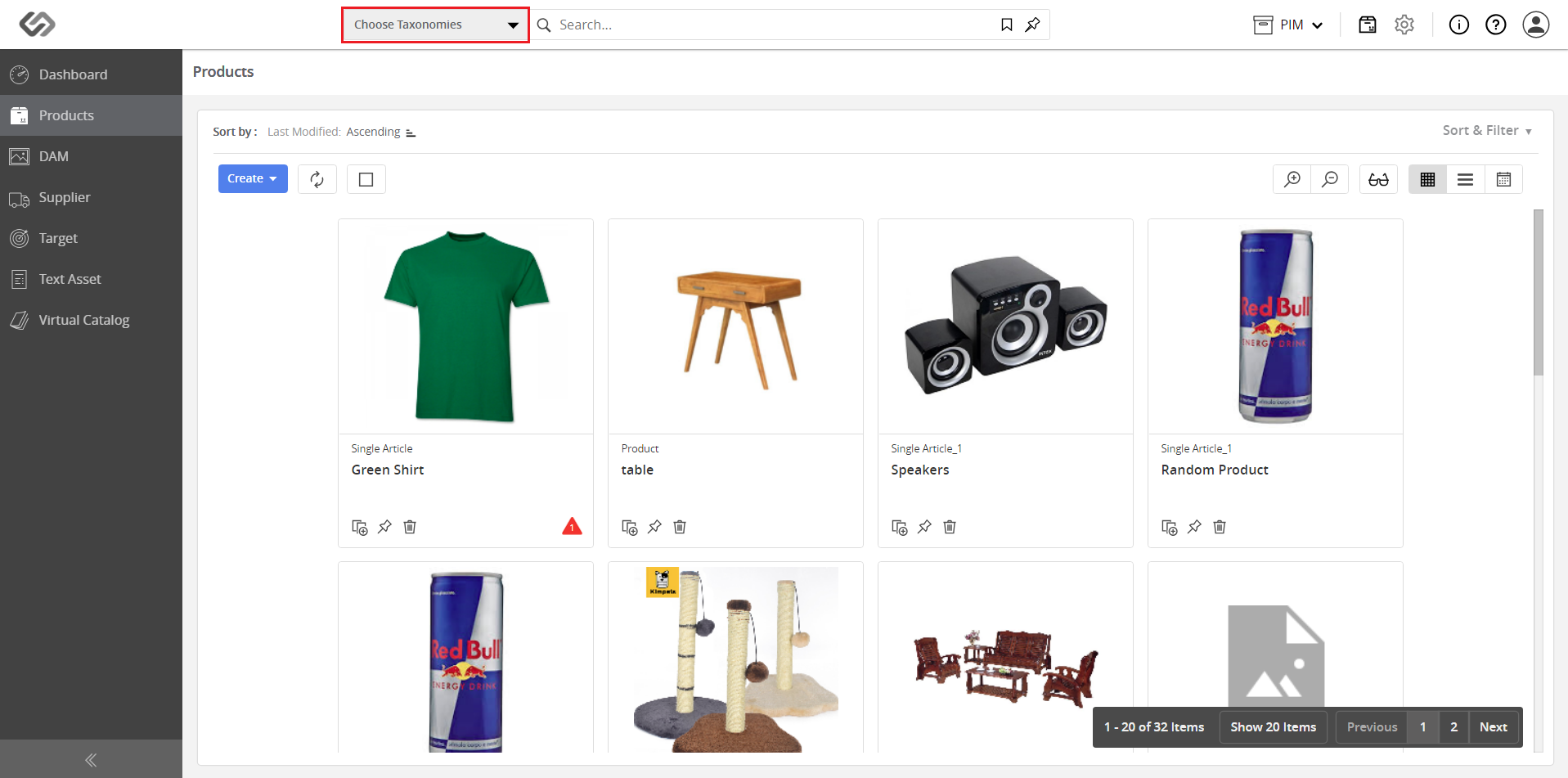Open Green Shirt product thumbnail
The width and height of the screenshot is (1568, 778).
[465, 326]
